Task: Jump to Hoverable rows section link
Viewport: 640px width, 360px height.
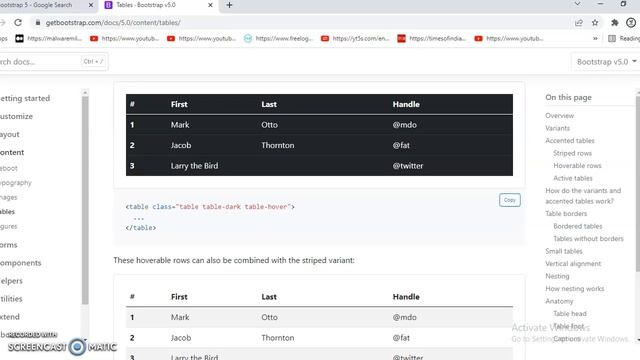Action: point(577,165)
